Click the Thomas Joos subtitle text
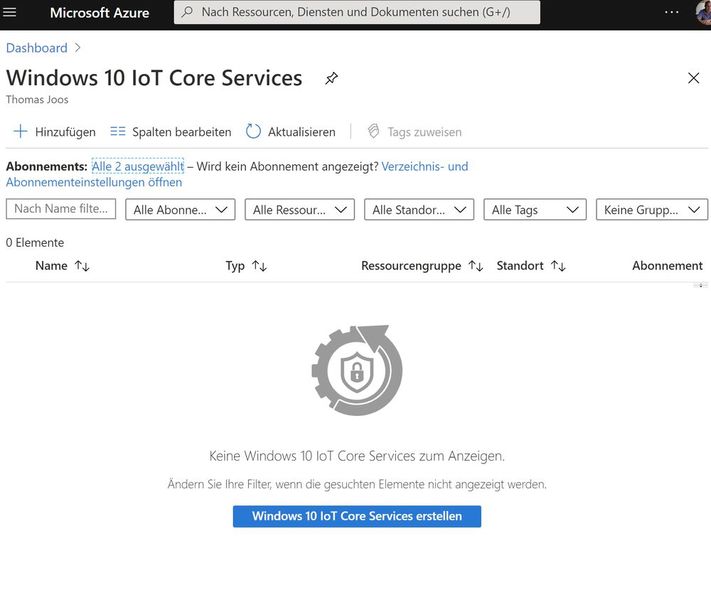 click(x=37, y=100)
